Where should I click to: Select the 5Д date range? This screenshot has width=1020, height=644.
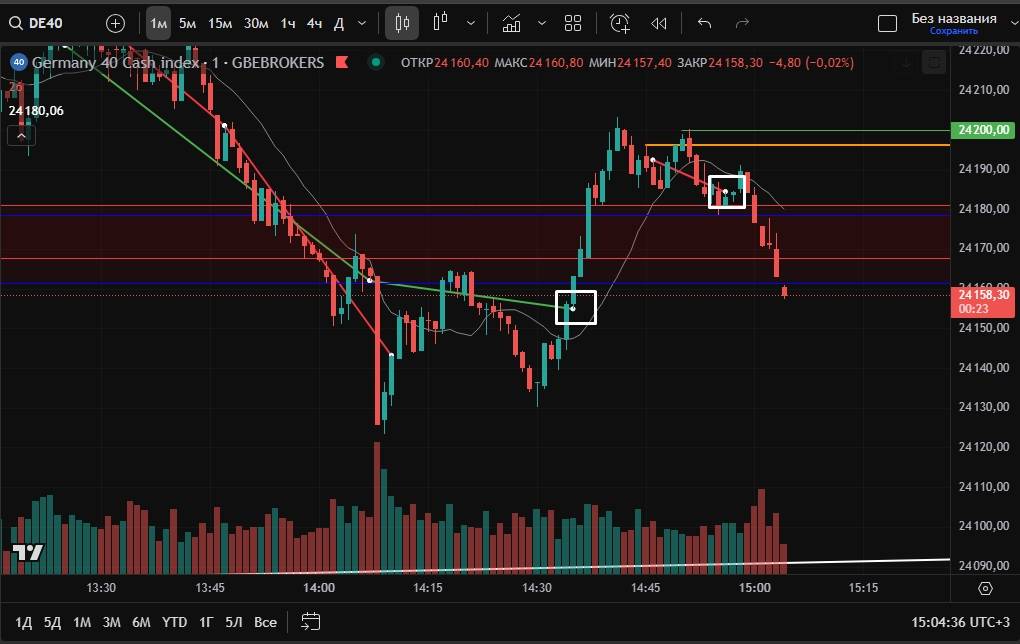click(53, 623)
